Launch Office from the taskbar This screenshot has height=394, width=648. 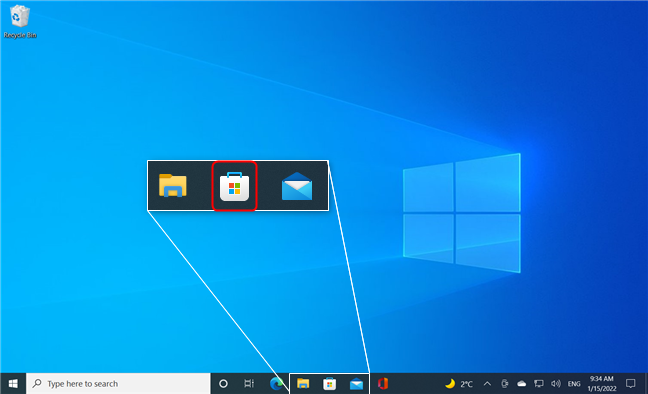tap(383, 384)
